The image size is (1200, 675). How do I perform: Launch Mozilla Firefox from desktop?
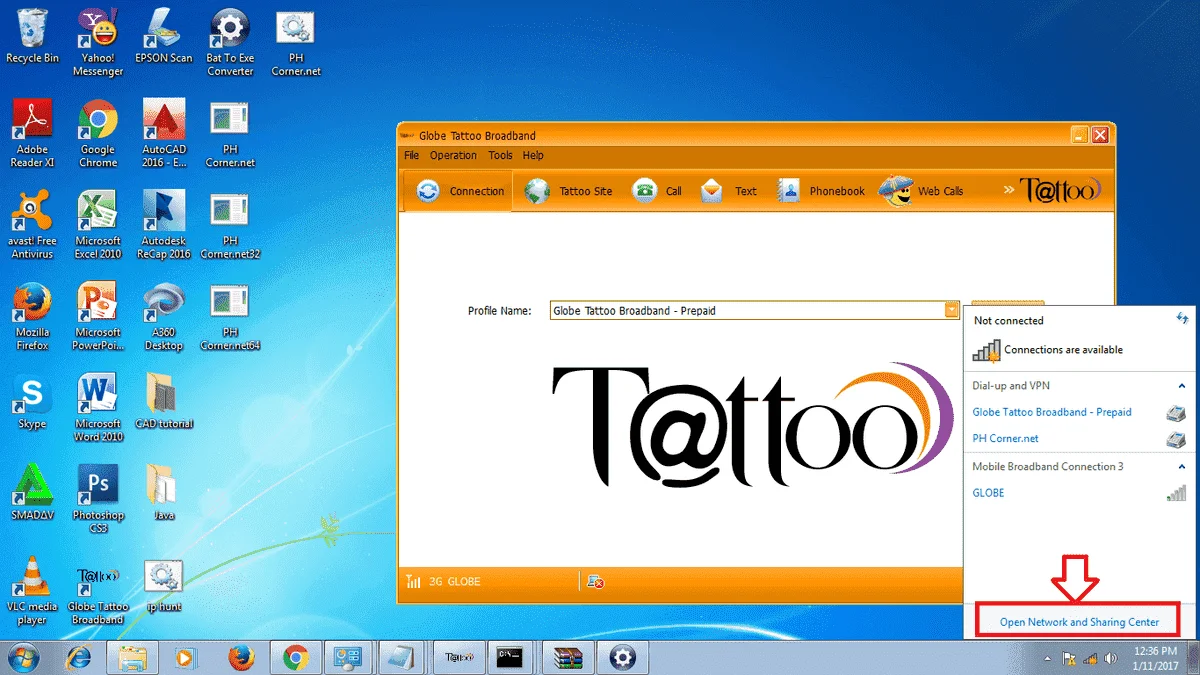tap(32, 316)
